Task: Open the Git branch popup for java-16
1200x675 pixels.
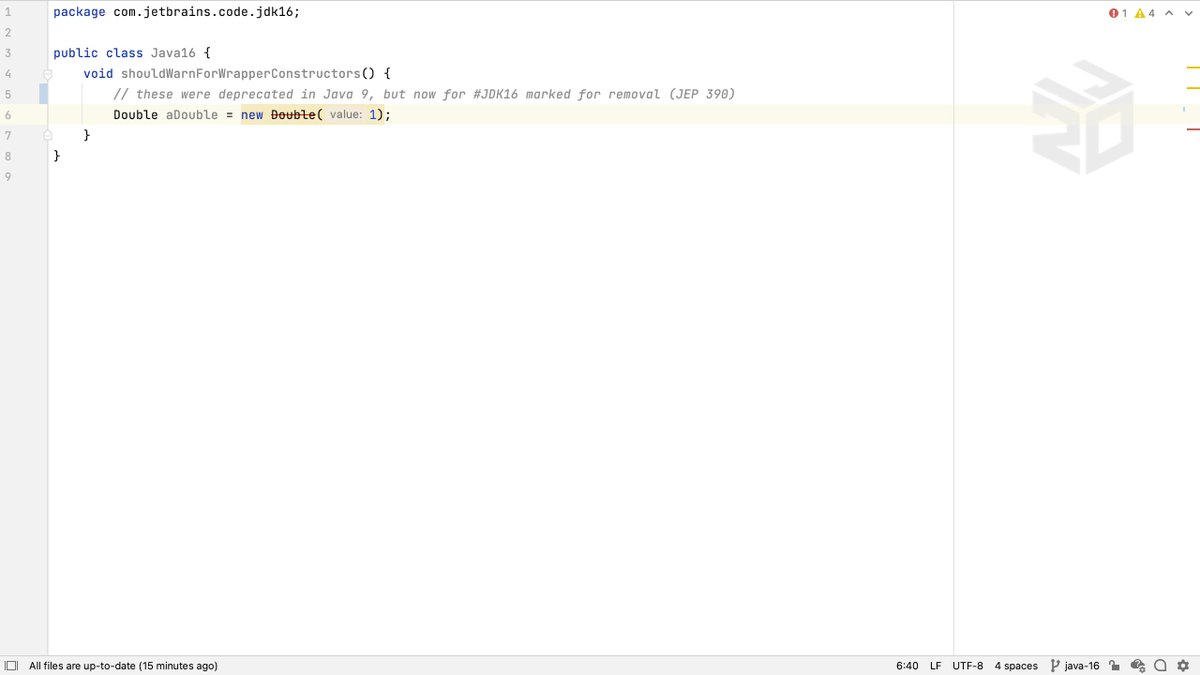Action: tap(1078, 665)
